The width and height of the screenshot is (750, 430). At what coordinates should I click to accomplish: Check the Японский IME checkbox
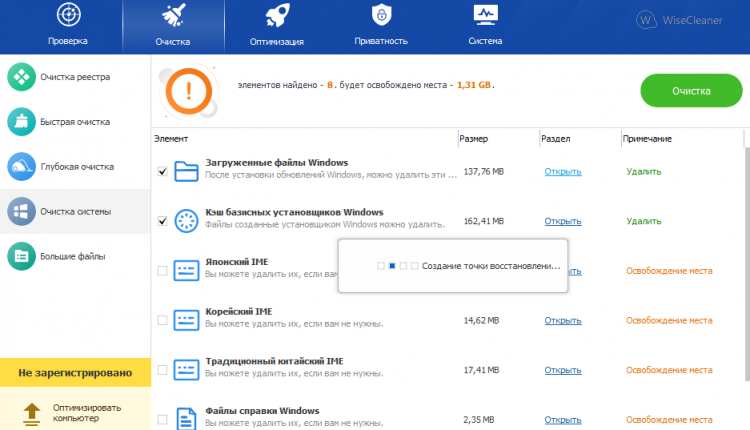tap(163, 271)
